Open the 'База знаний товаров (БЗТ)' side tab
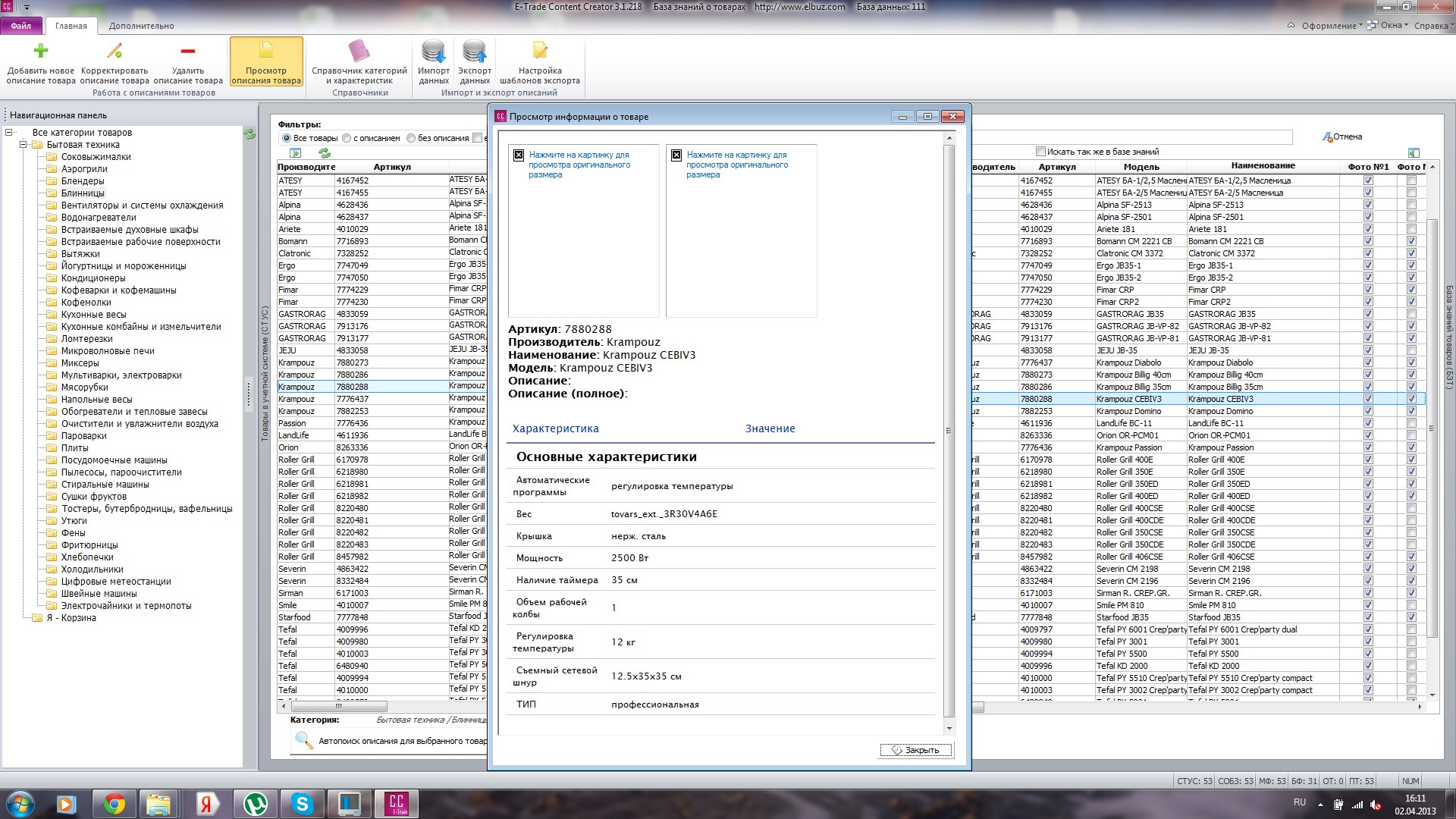1456x819 pixels. point(1449,337)
